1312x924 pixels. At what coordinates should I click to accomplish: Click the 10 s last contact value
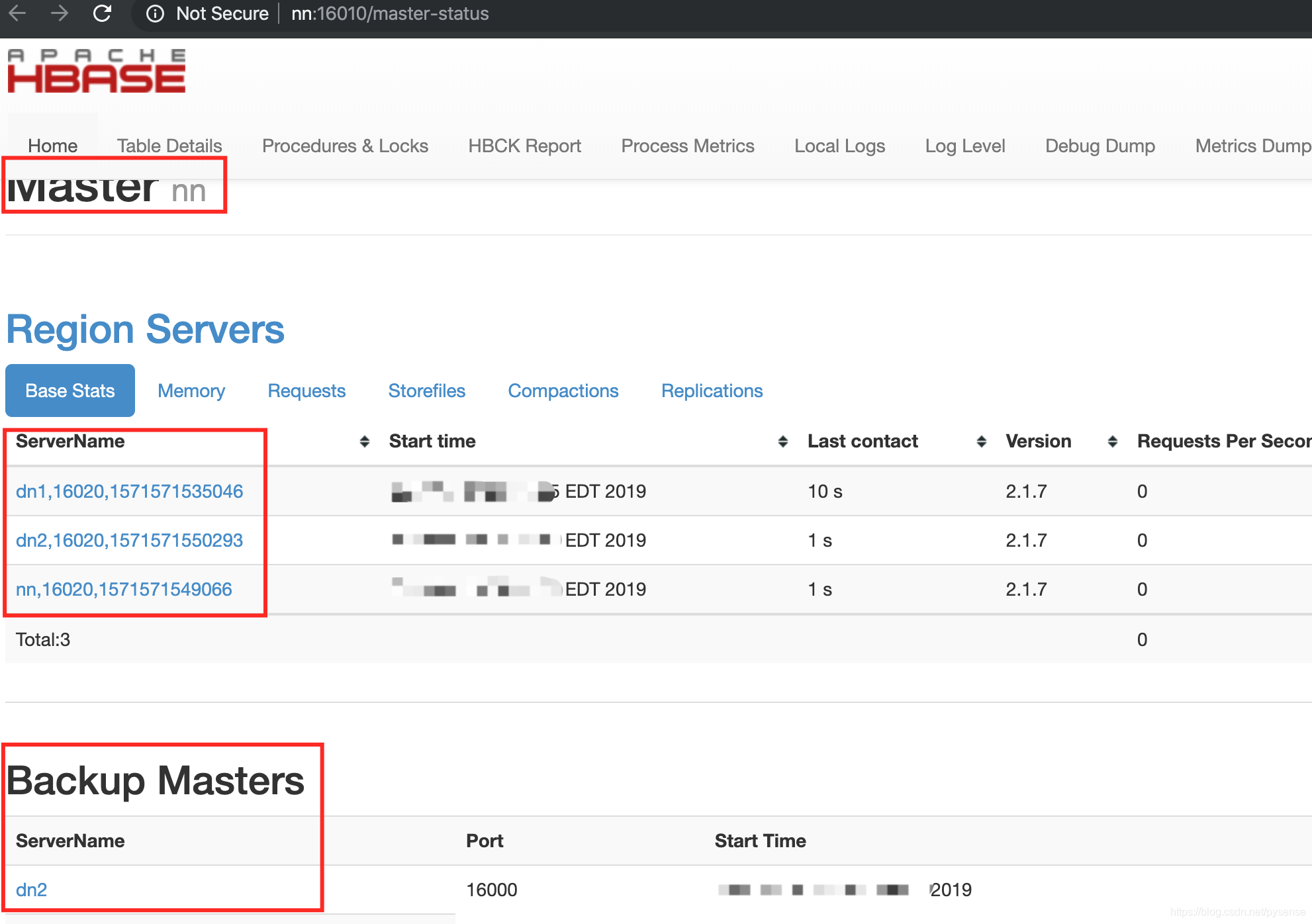tap(825, 491)
